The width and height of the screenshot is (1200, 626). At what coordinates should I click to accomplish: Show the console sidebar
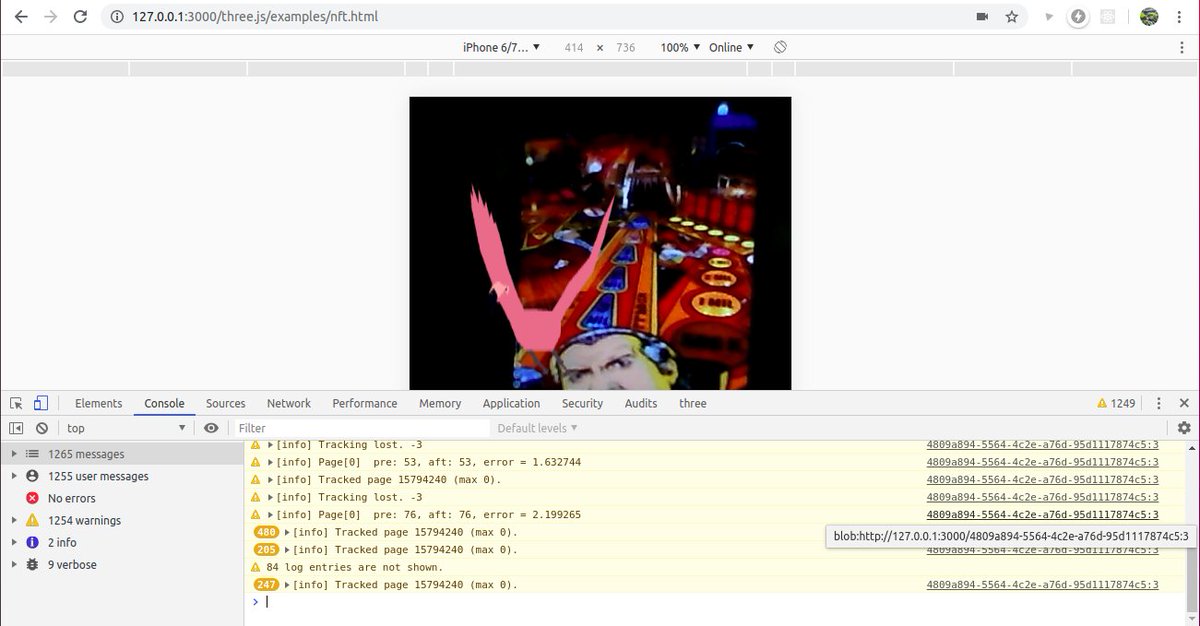[x=15, y=427]
